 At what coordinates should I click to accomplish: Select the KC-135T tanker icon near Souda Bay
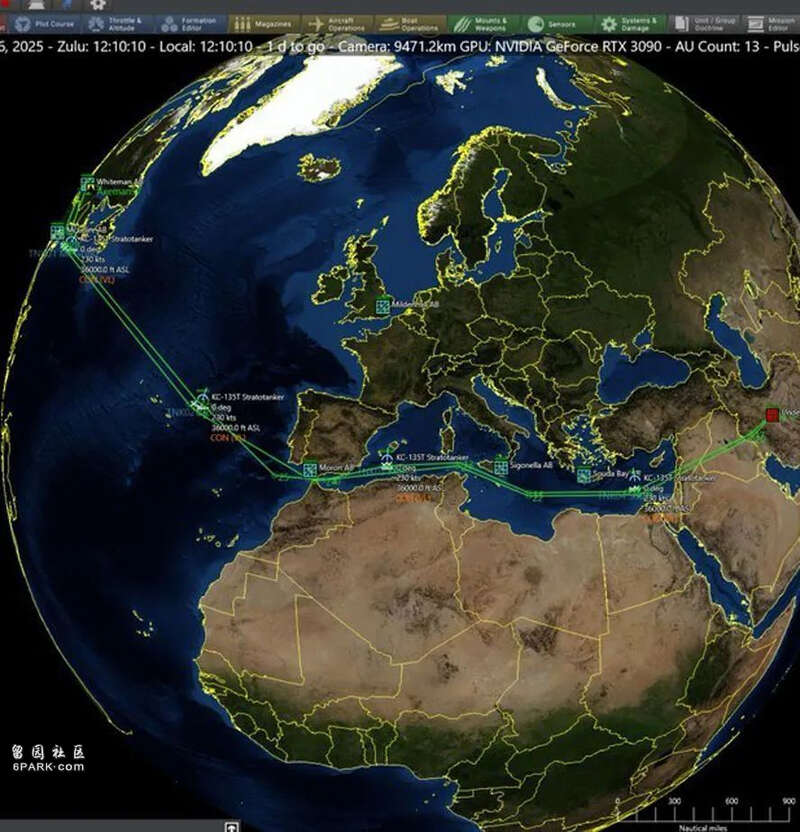point(634,478)
